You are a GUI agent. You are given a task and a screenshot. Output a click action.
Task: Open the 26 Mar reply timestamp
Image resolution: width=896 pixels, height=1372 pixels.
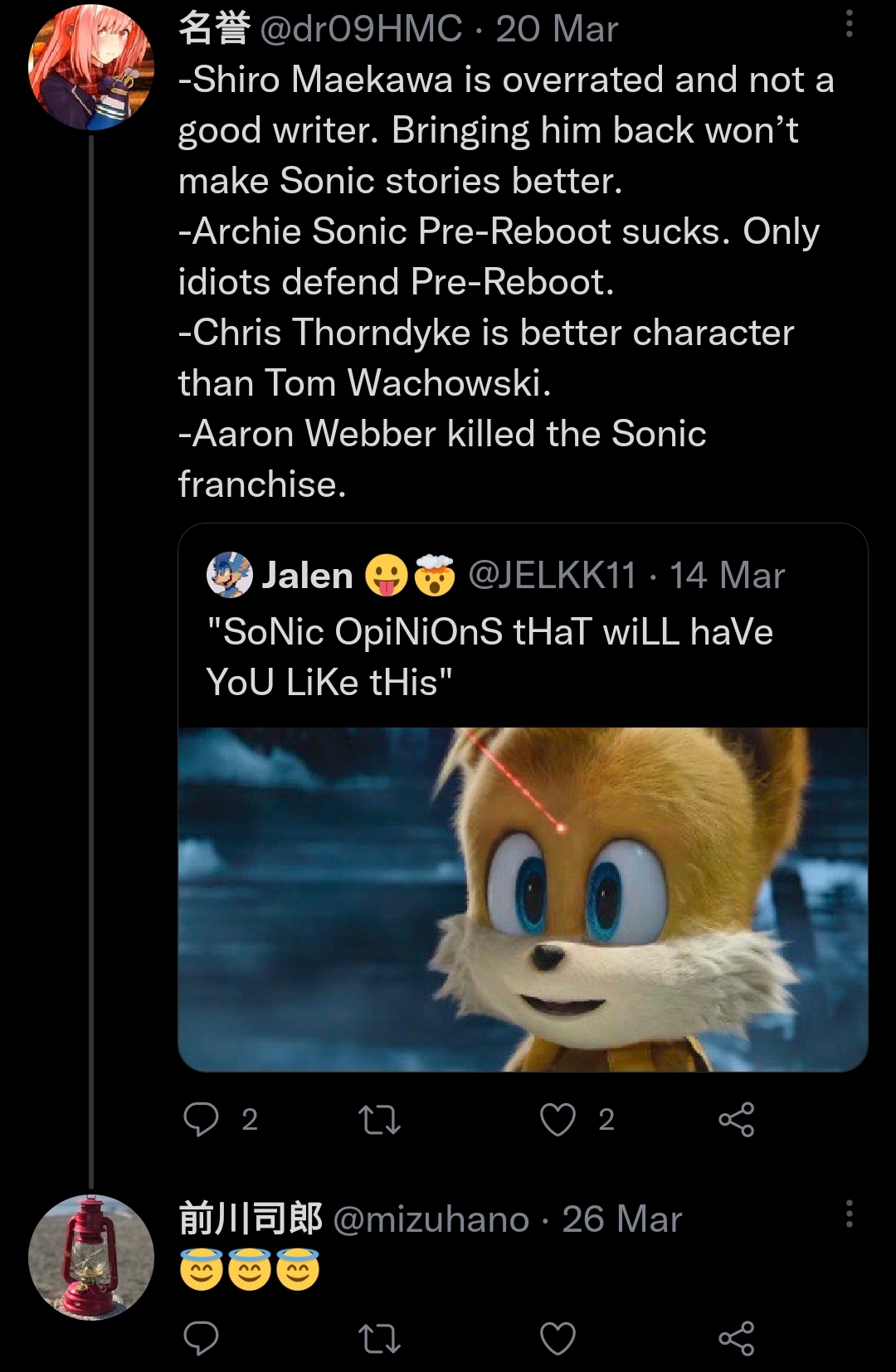point(621,1219)
